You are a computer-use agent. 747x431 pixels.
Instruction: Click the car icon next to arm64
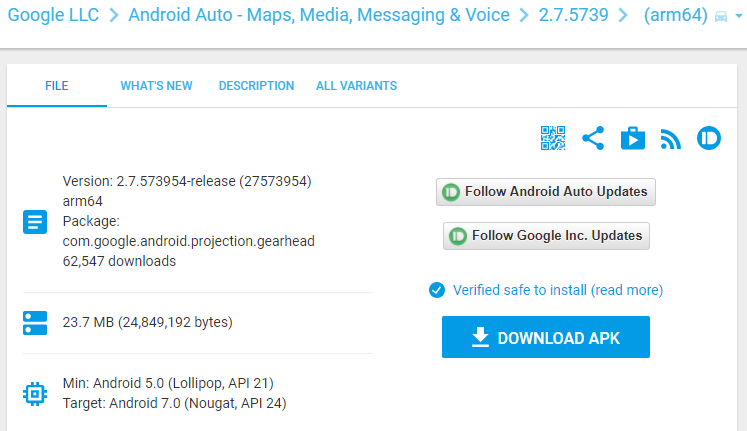pos(721,17)
